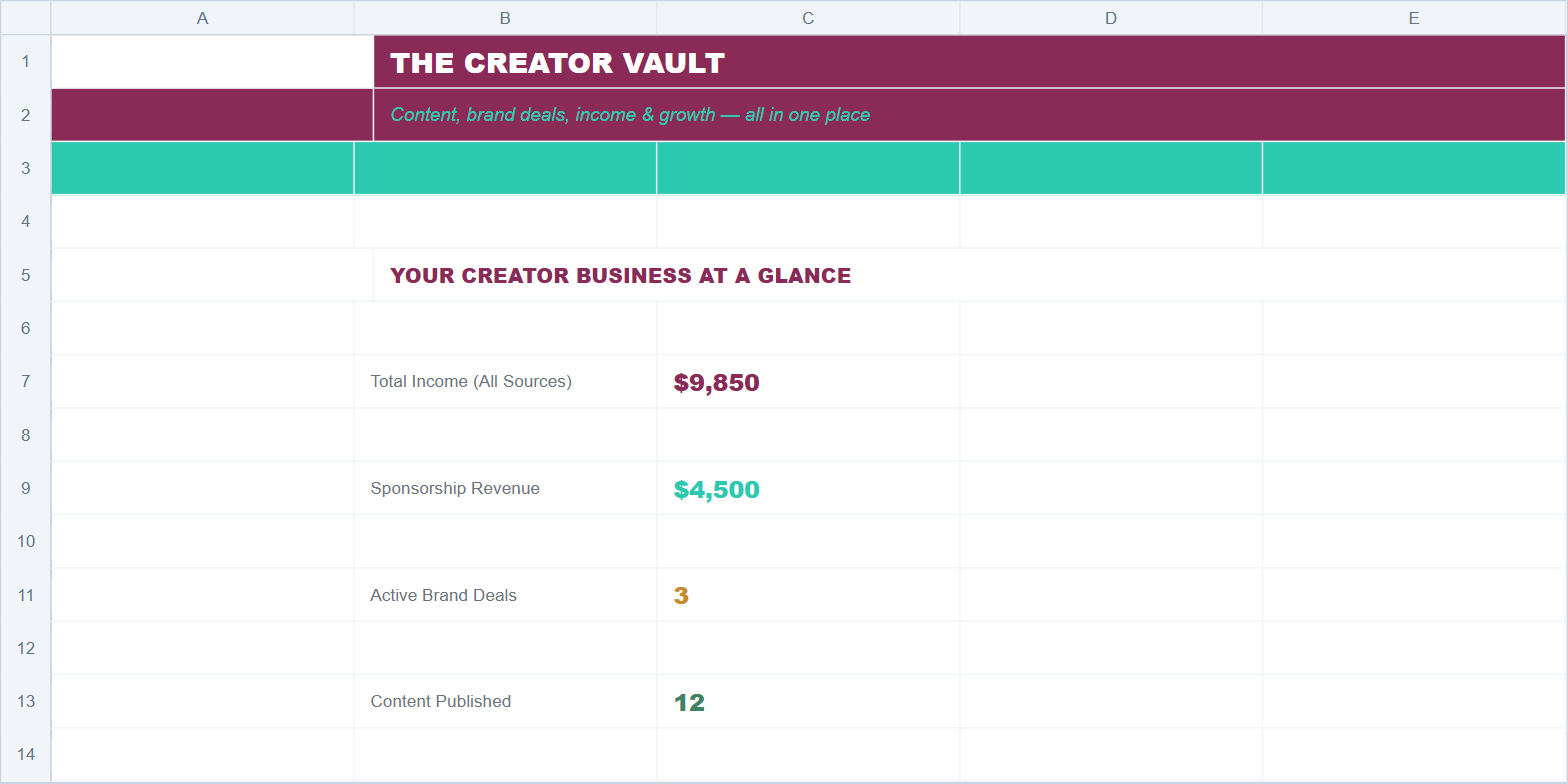Select column E header
The width and height of the screenshot is (1568, 784).
(x=1414, y=18)
